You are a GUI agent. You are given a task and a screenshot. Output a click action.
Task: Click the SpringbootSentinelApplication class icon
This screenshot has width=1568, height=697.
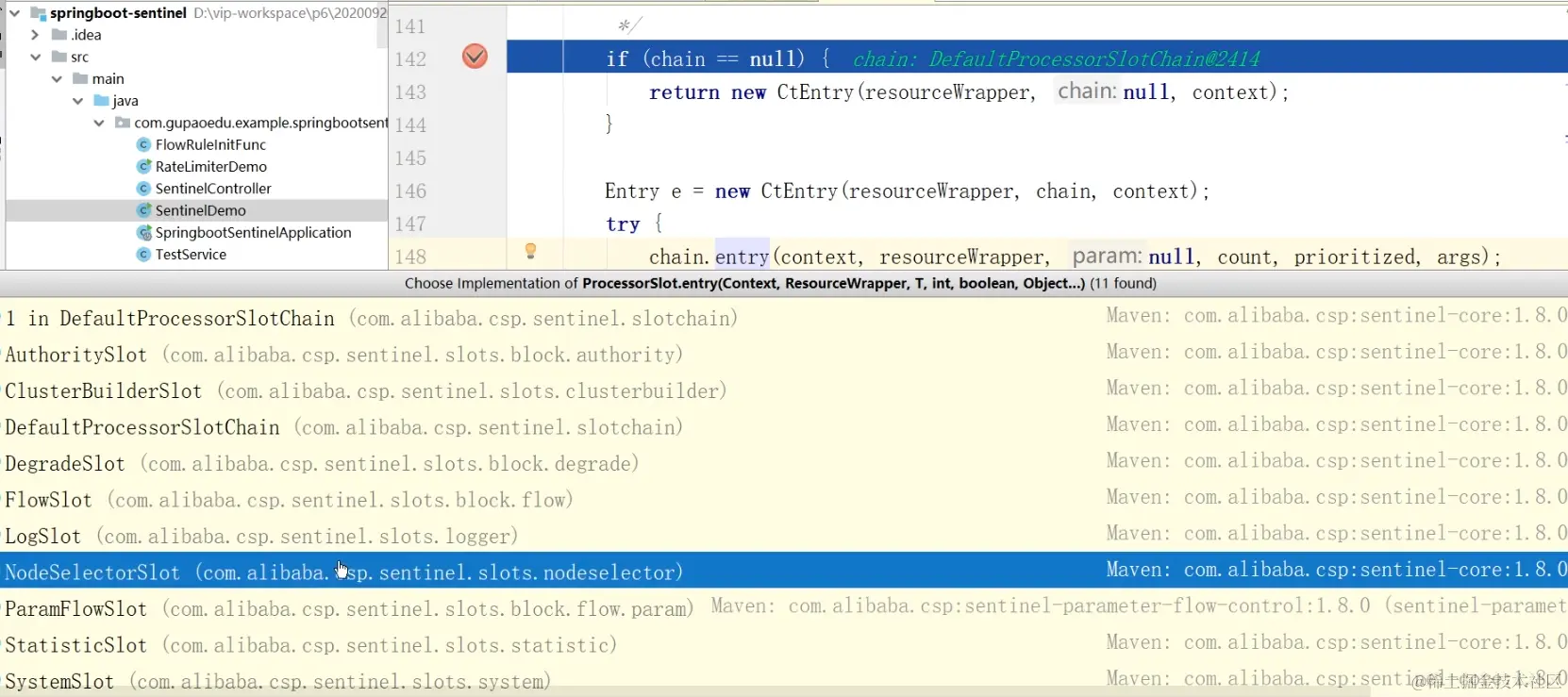tap(143, 232)
